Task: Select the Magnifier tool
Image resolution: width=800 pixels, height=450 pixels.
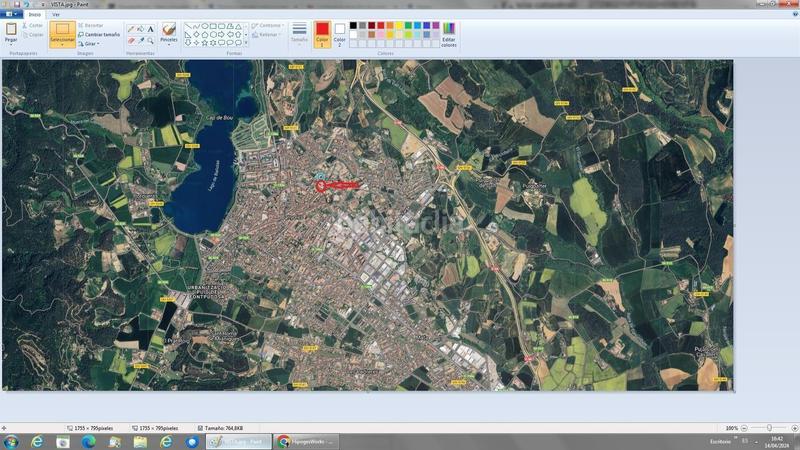Action: click(151, 41)
